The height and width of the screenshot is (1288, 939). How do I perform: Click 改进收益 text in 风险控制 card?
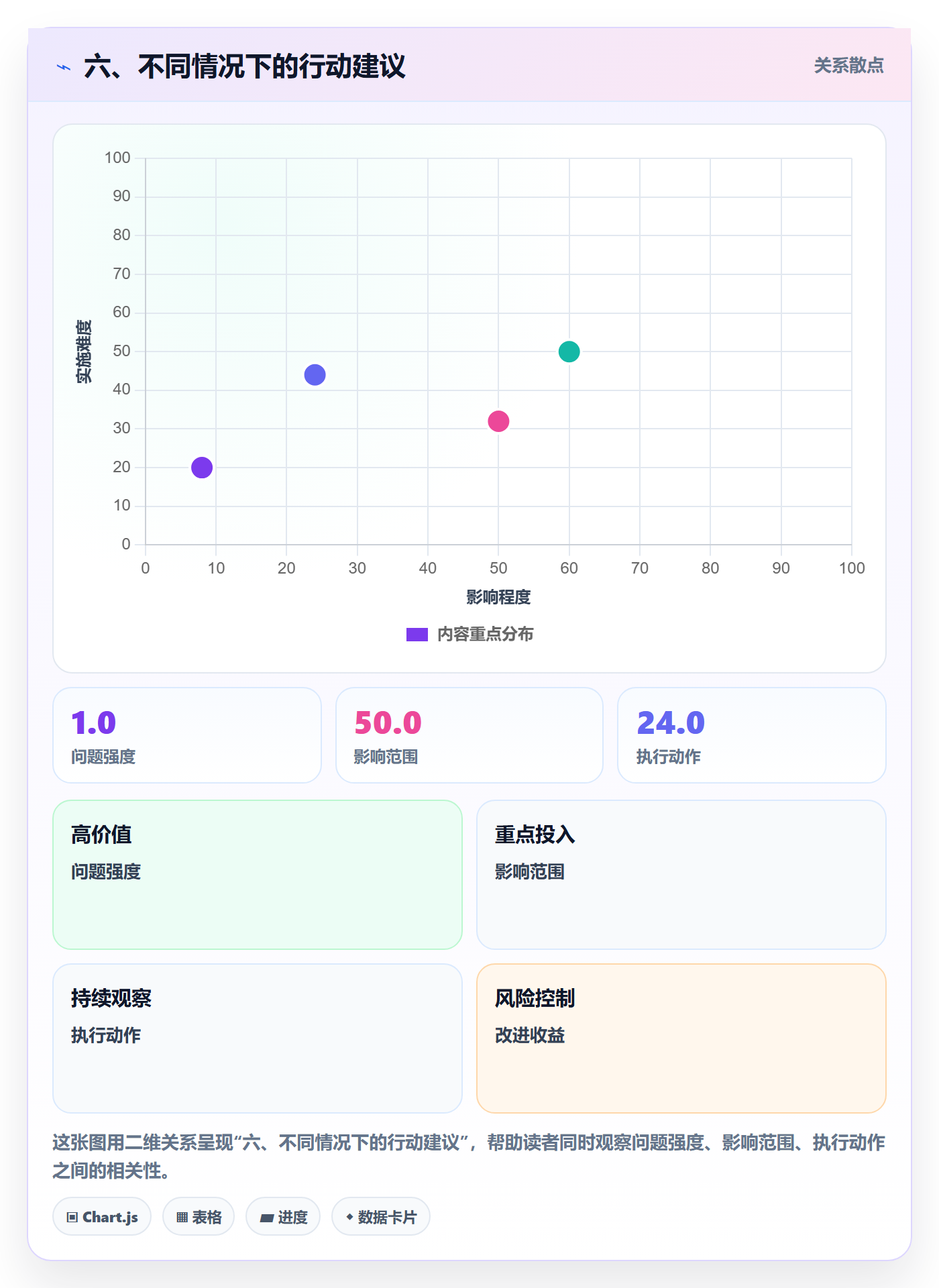530,1036
